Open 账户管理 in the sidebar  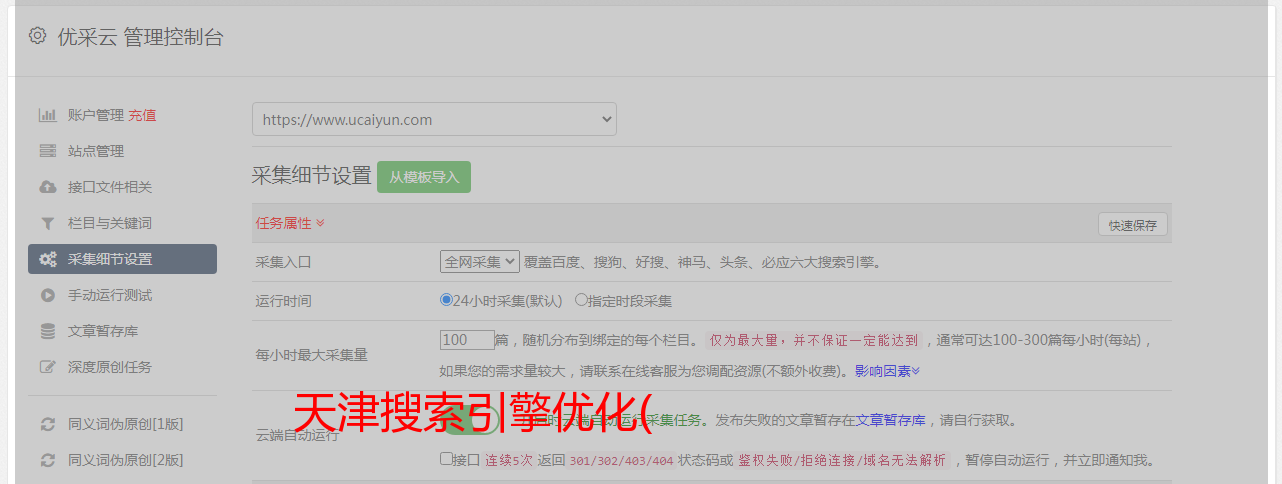click(x=96, y=115)
